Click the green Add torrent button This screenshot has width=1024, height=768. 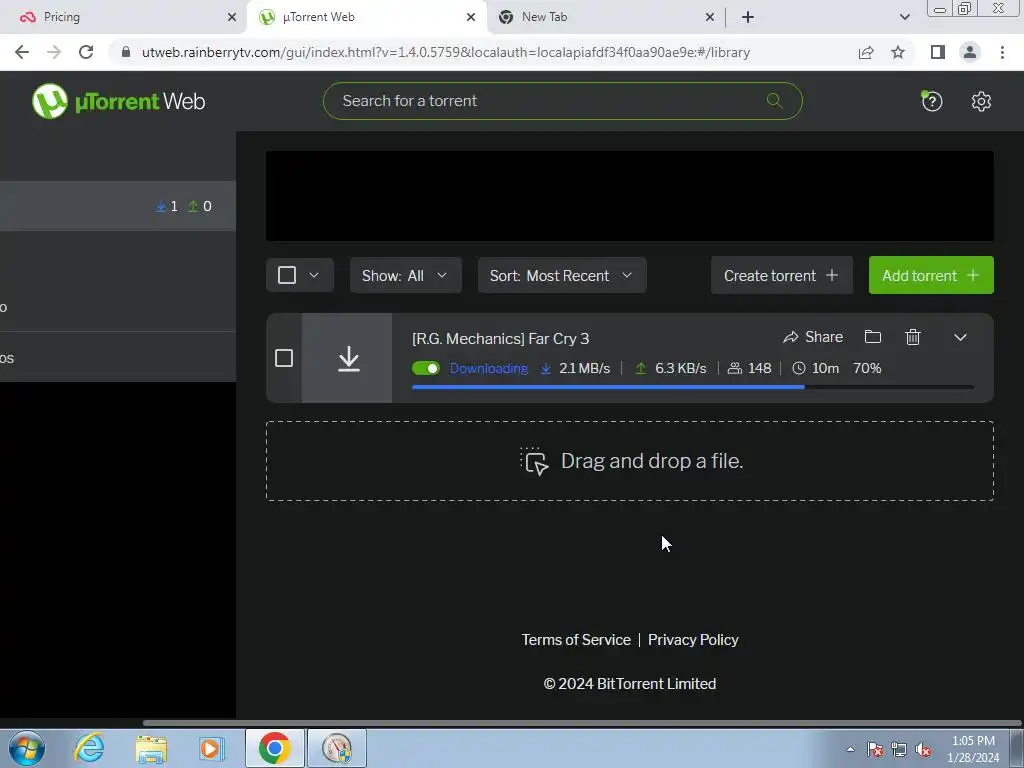tap(931, 276)
